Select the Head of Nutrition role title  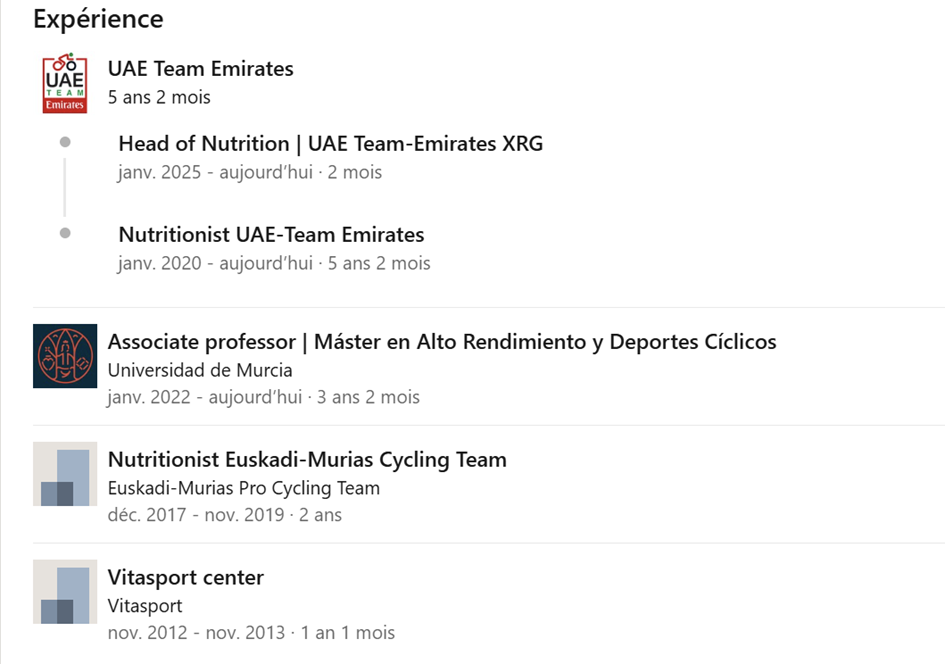[x=331, y=144]
